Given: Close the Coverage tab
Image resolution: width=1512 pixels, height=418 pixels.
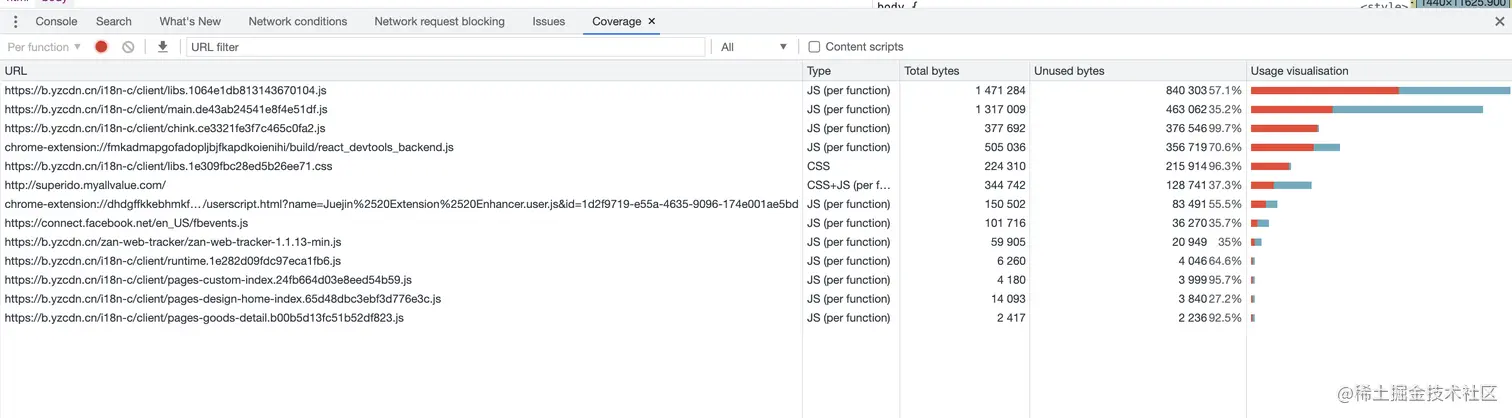Looking at the screenshot, I should (652, 21).
